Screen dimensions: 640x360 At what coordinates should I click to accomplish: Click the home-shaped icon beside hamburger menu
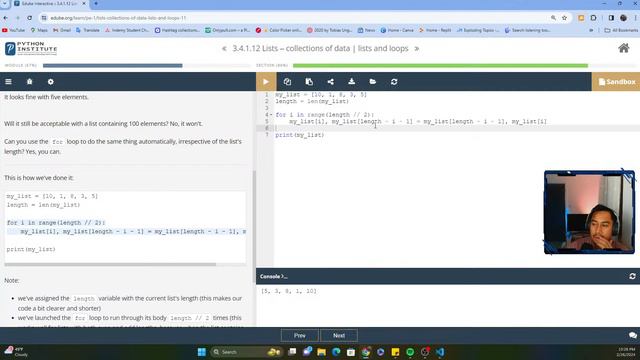(29, 82)
